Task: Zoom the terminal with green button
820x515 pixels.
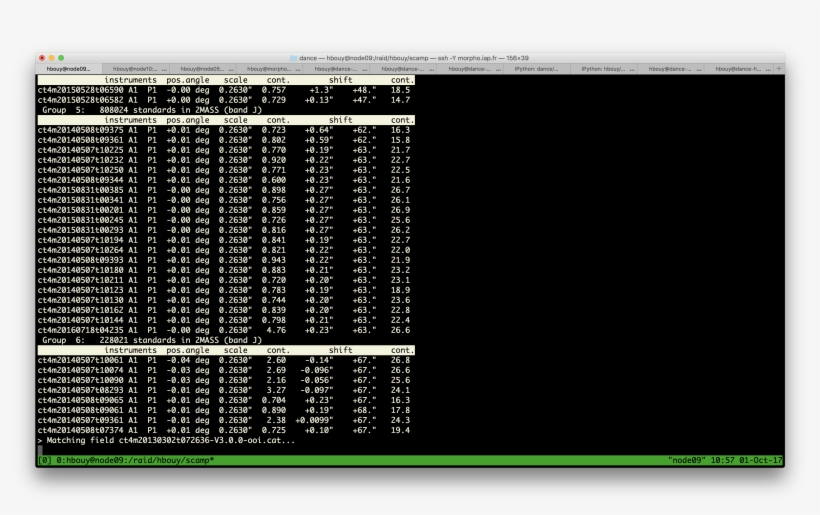Action: click(x=61, y=58)
